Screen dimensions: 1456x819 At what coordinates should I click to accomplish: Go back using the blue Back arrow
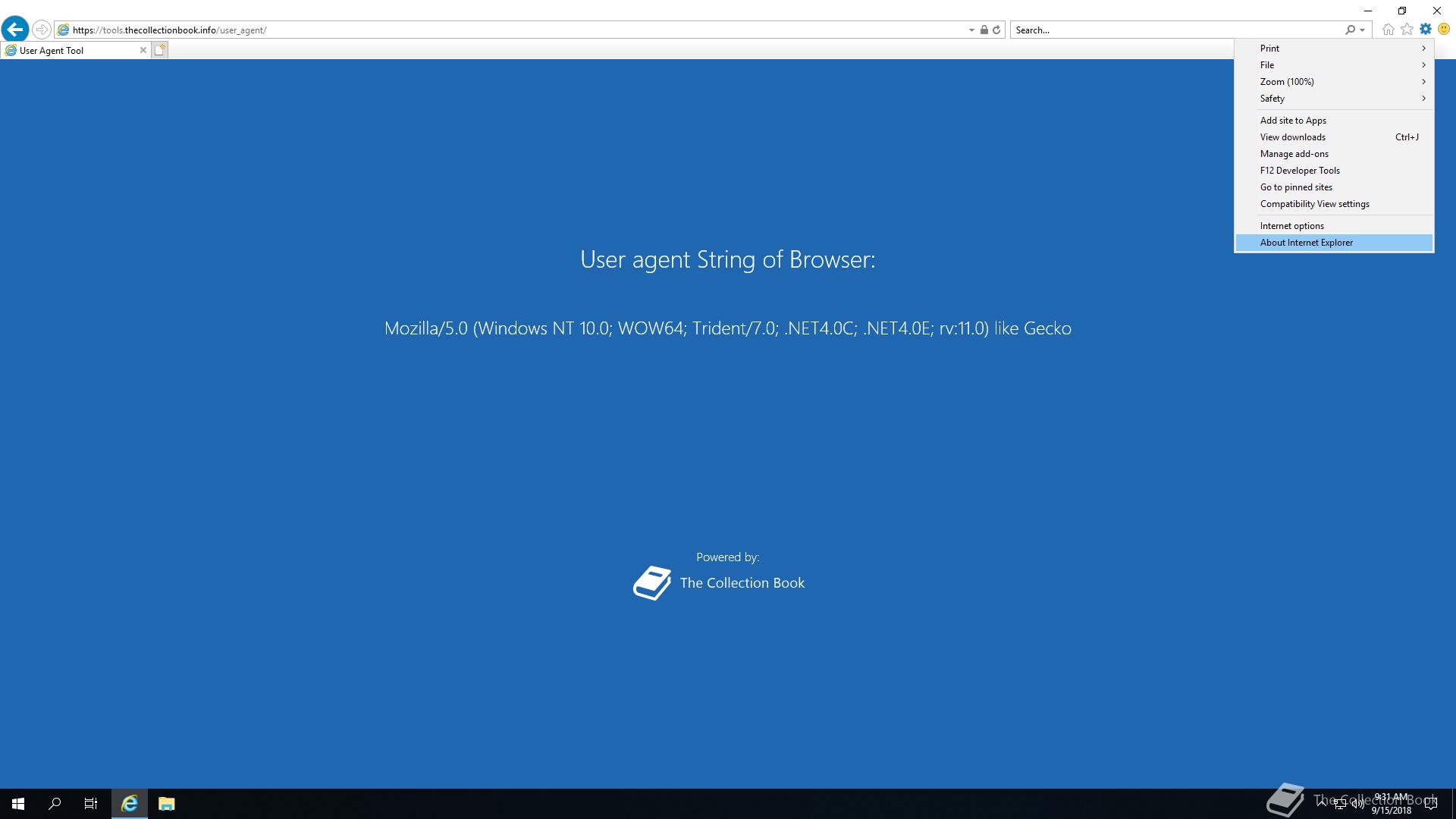tap(15, 30)
